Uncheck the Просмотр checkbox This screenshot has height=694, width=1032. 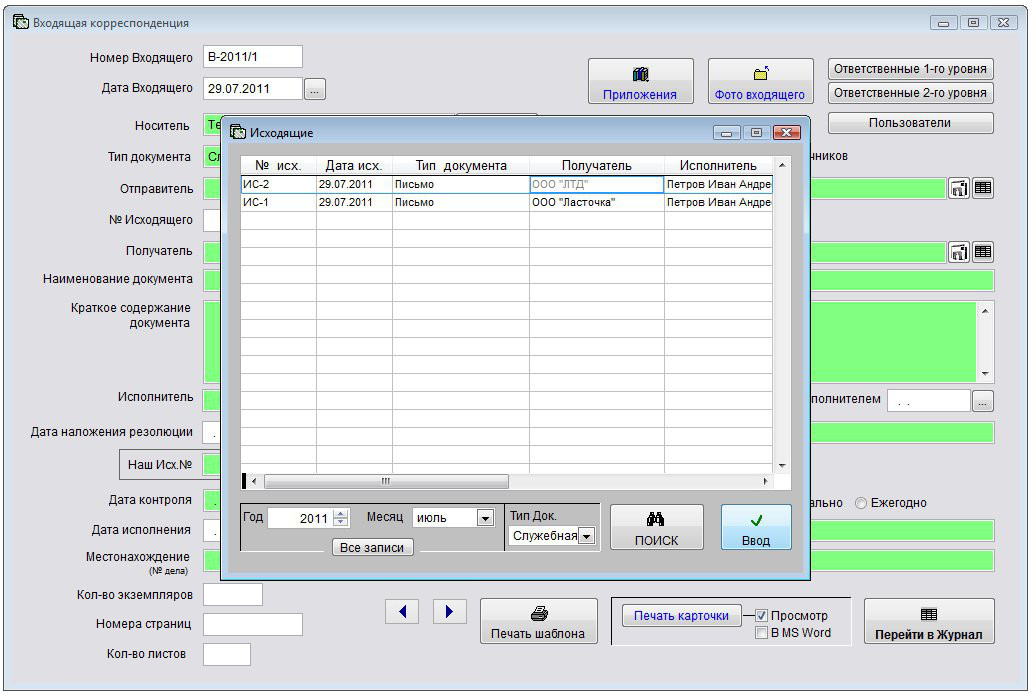(761, 616)
